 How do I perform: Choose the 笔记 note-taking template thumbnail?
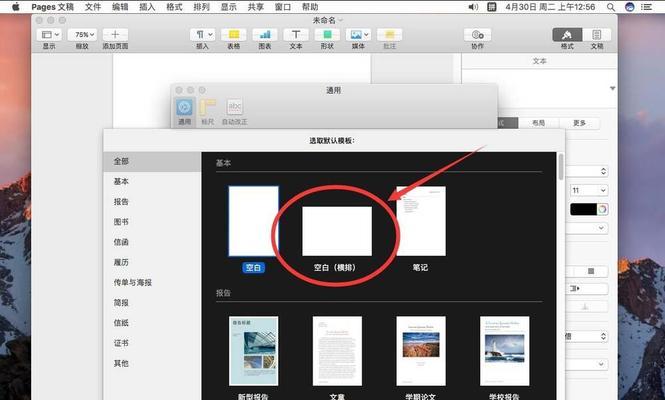click(421, 221)
